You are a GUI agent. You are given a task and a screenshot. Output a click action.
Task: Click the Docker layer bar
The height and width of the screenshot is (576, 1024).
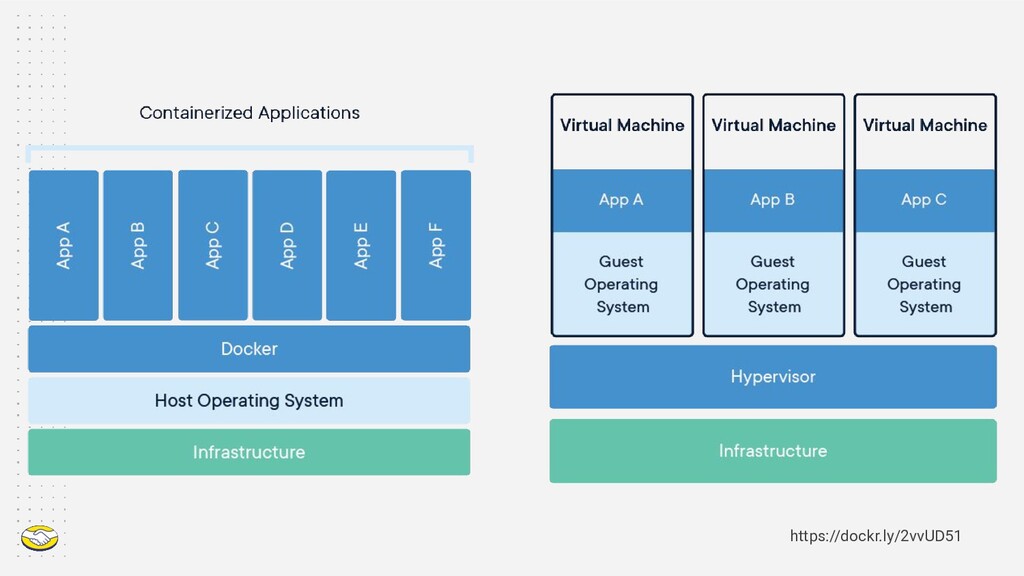coord(249,349)
